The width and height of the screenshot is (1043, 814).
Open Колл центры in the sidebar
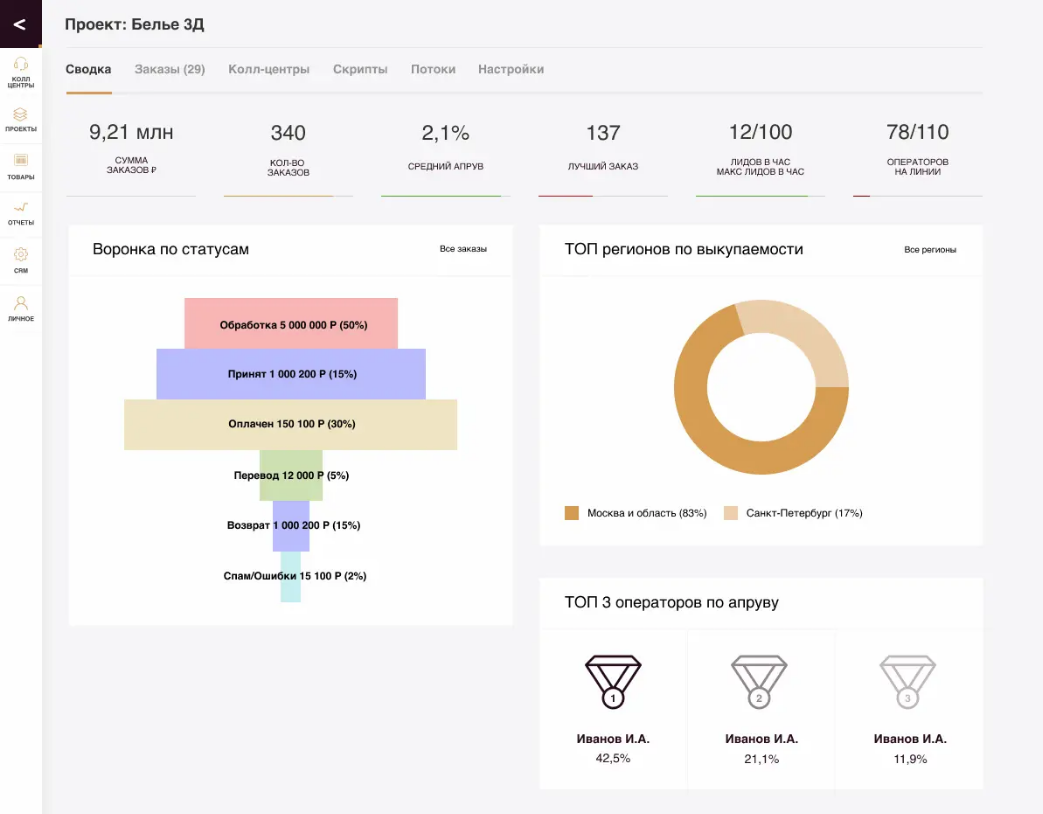pos(21,72)
